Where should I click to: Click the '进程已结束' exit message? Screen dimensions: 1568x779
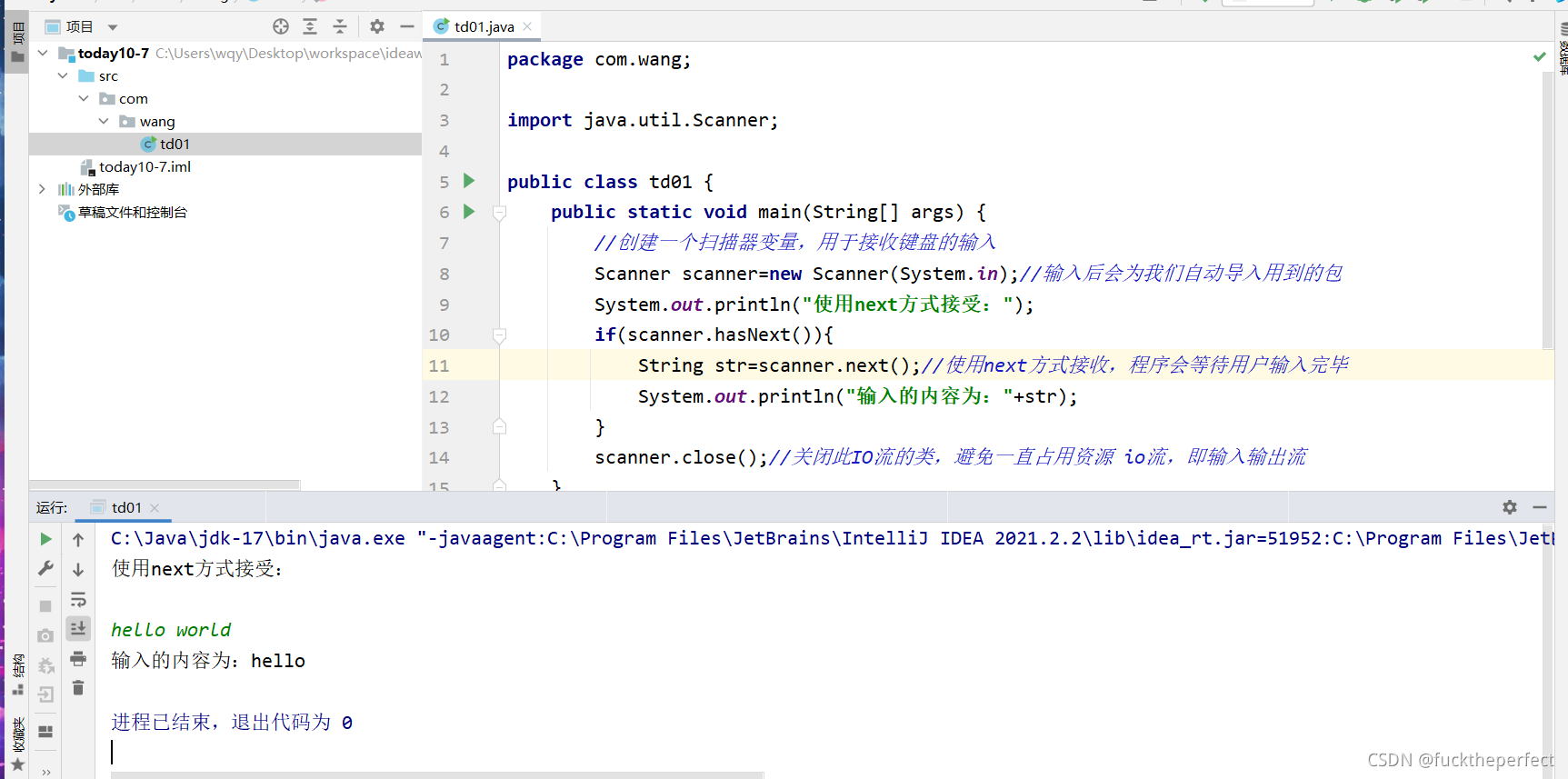pos(232,722)
